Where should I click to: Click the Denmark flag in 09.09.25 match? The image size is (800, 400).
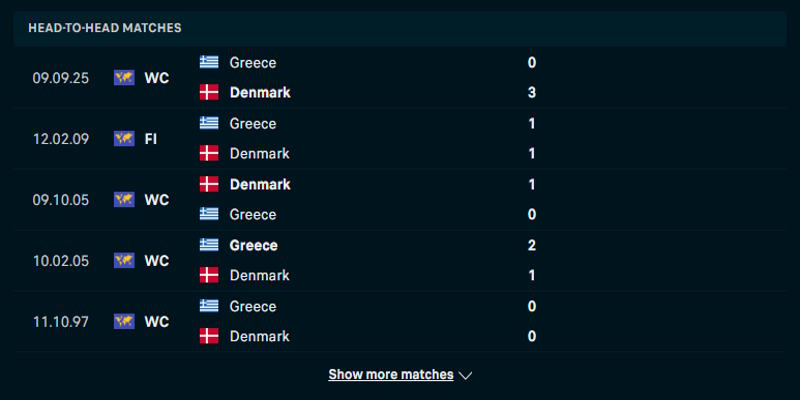(209, 92)
